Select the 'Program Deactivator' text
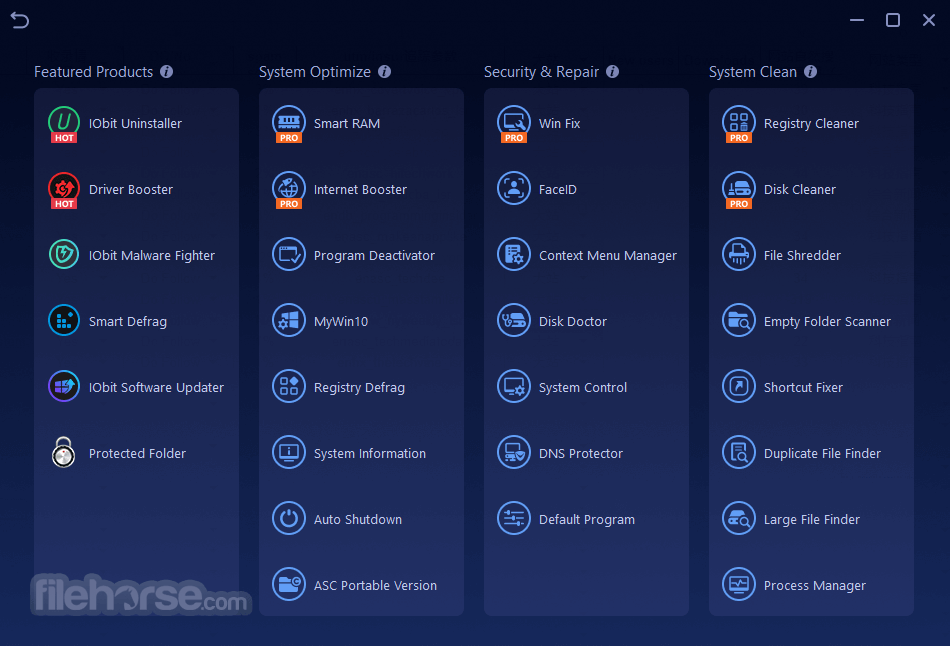 [374, 256]
